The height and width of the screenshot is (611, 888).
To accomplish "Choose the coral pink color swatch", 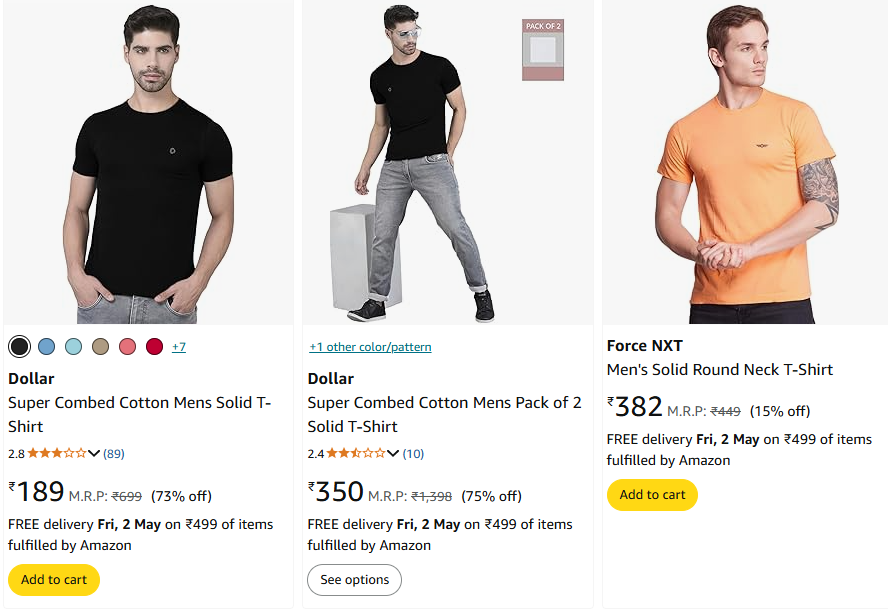I will point(127,346).
